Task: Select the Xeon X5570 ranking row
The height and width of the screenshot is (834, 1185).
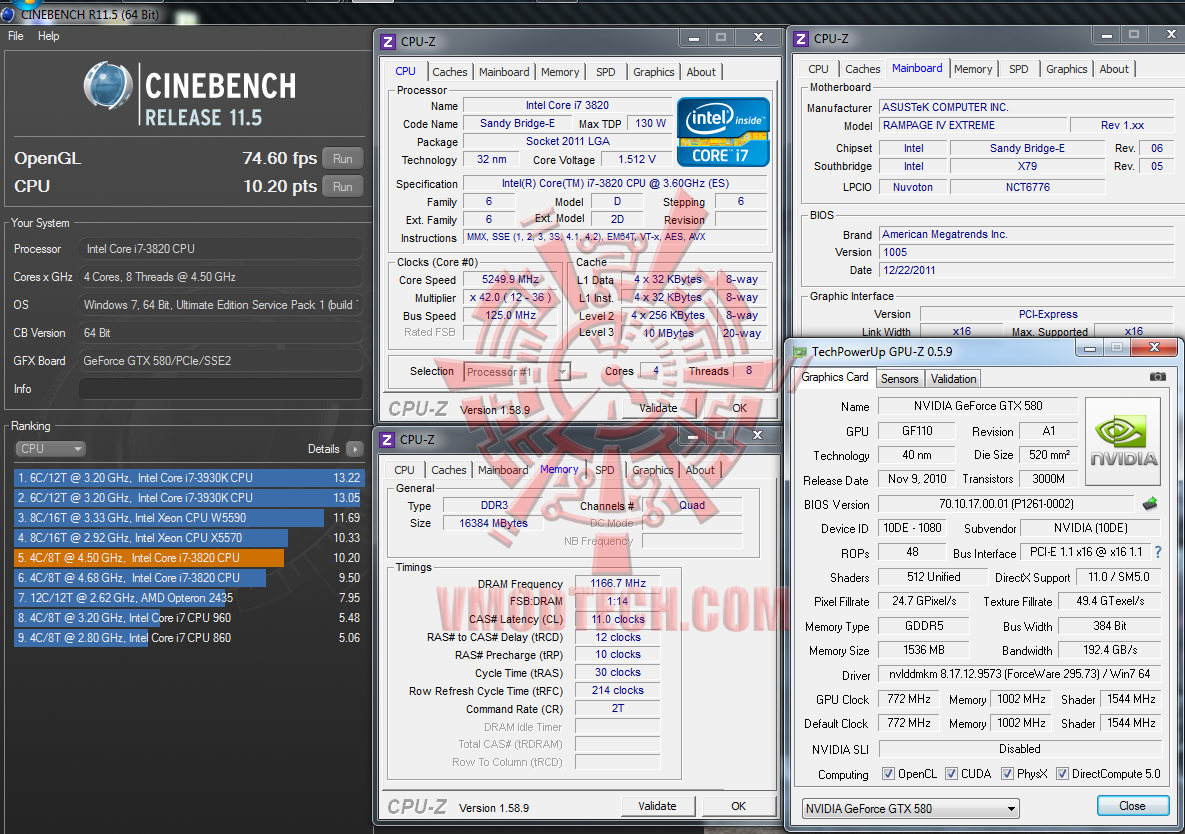Action: [x=189, y=538]
